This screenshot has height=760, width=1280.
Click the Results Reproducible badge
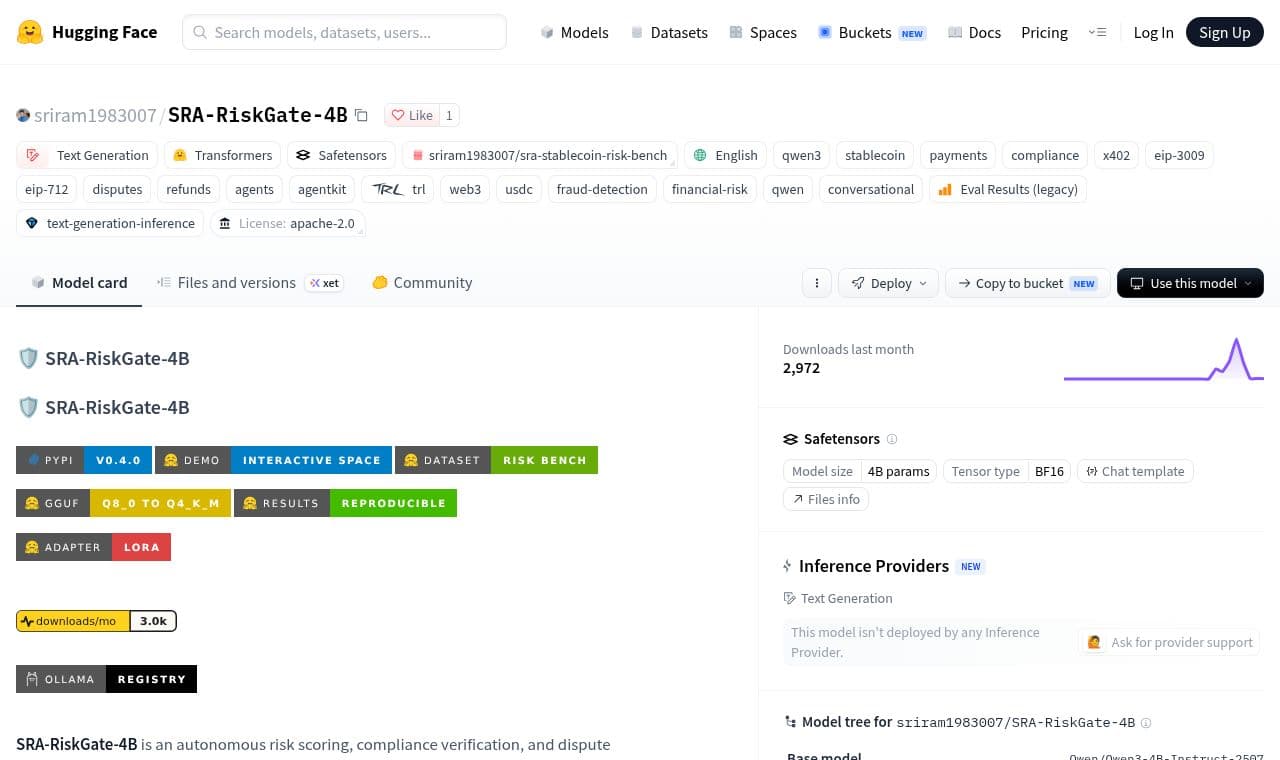coord(345,503)
